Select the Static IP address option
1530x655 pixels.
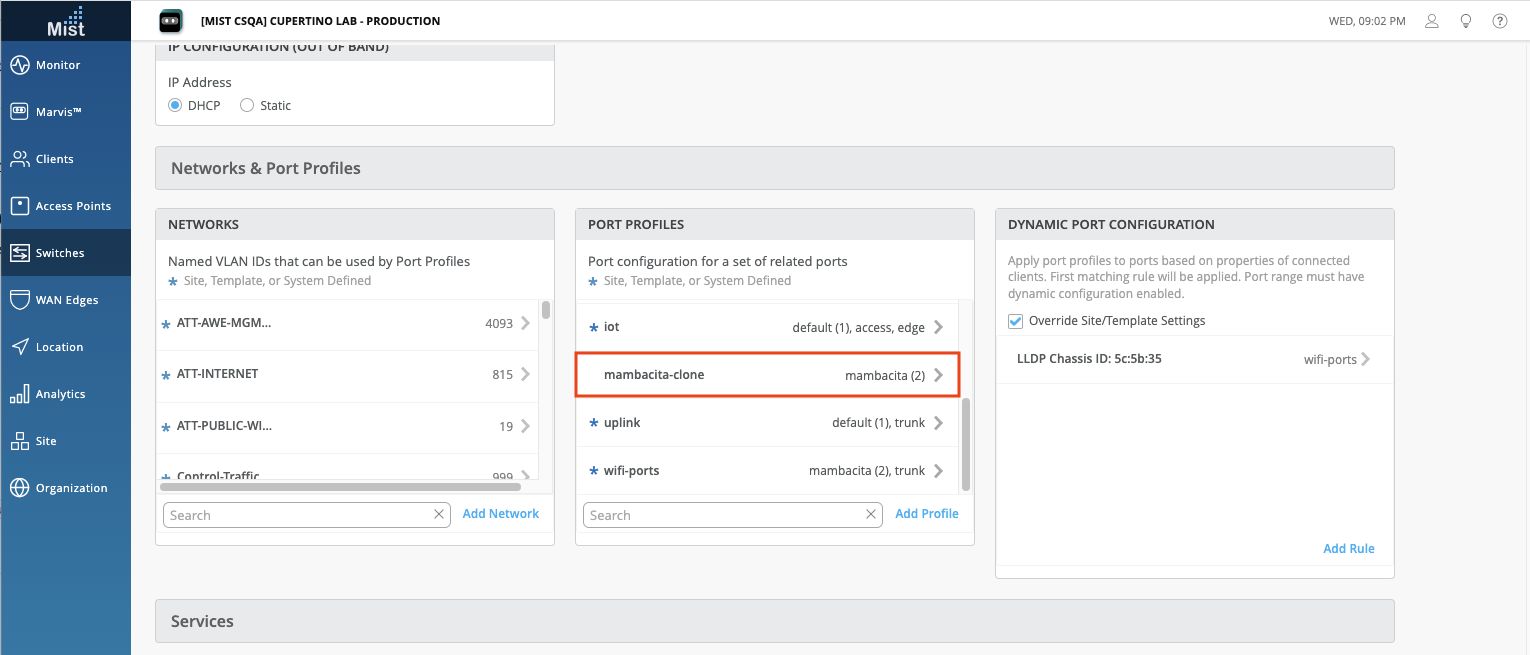247,106
